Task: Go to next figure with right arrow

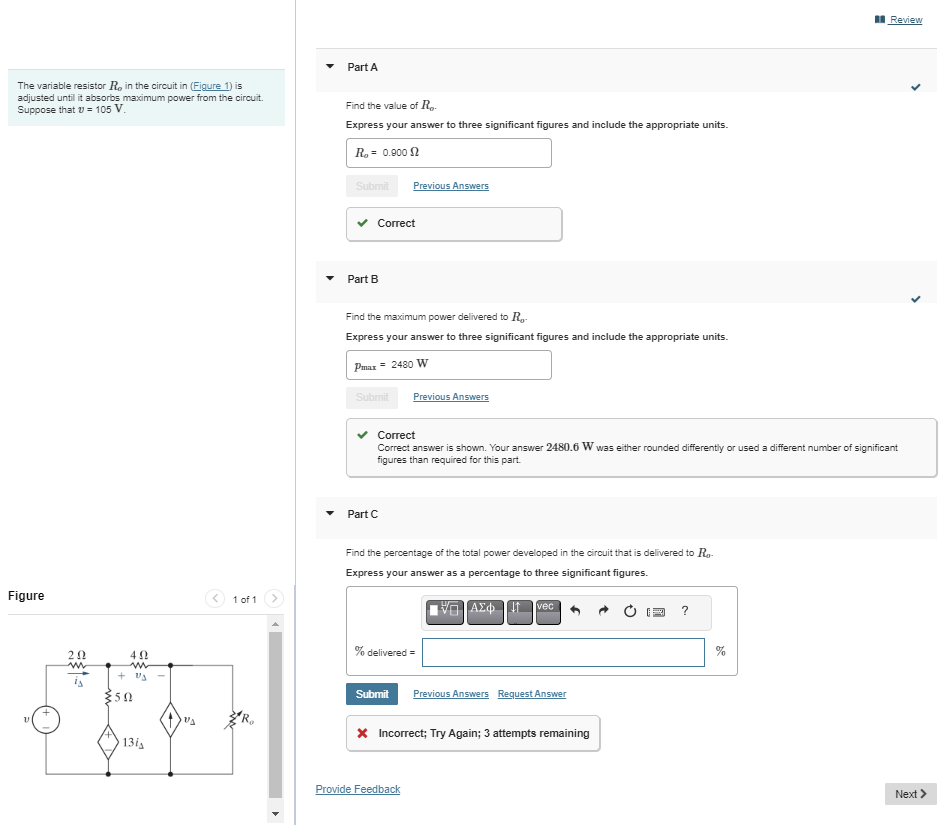Action: pyautogui.click(x=274, y=598)
